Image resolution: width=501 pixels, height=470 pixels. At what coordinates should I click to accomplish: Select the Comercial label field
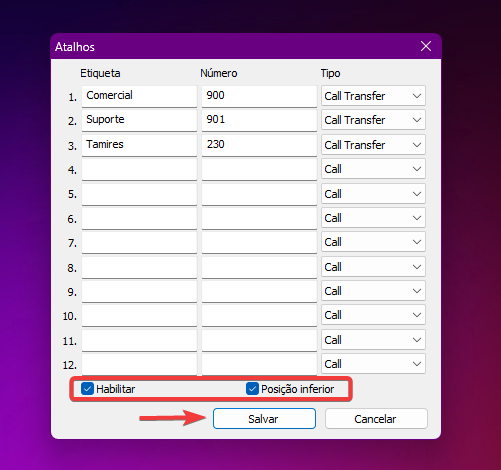(x=139, y=96)
